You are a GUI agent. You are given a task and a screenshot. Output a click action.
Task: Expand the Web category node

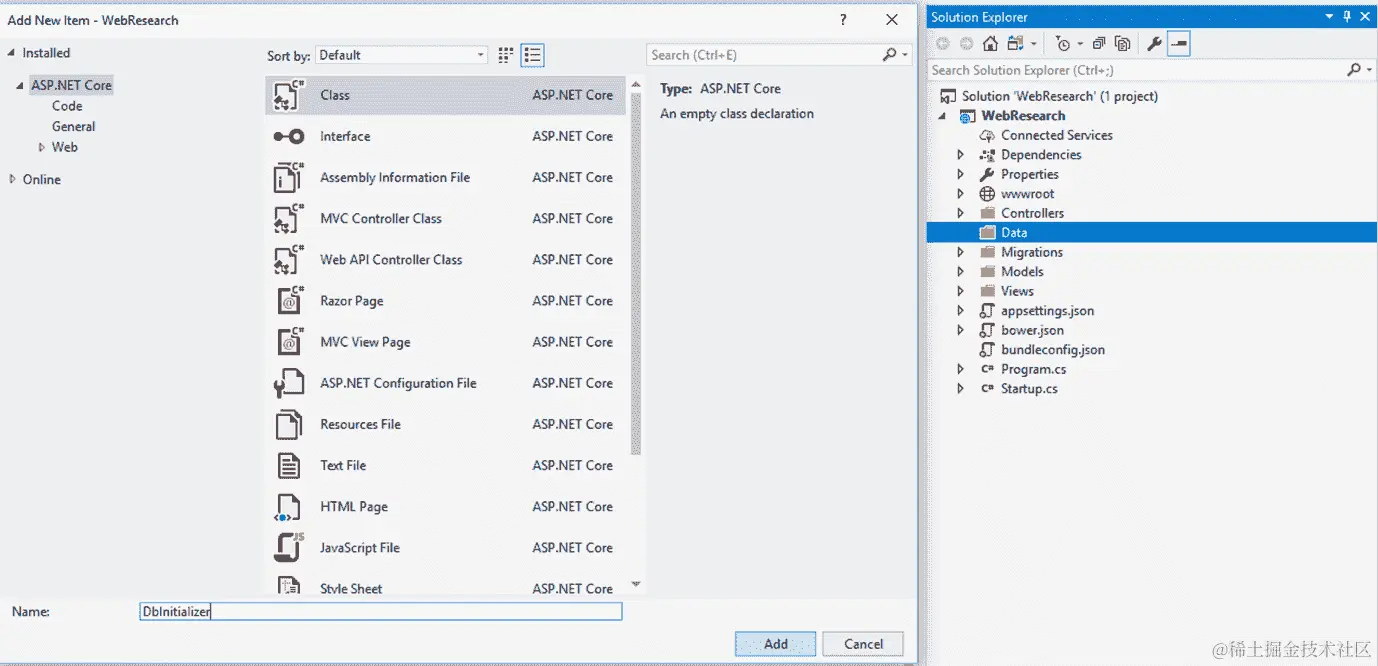tap(41, 147)
